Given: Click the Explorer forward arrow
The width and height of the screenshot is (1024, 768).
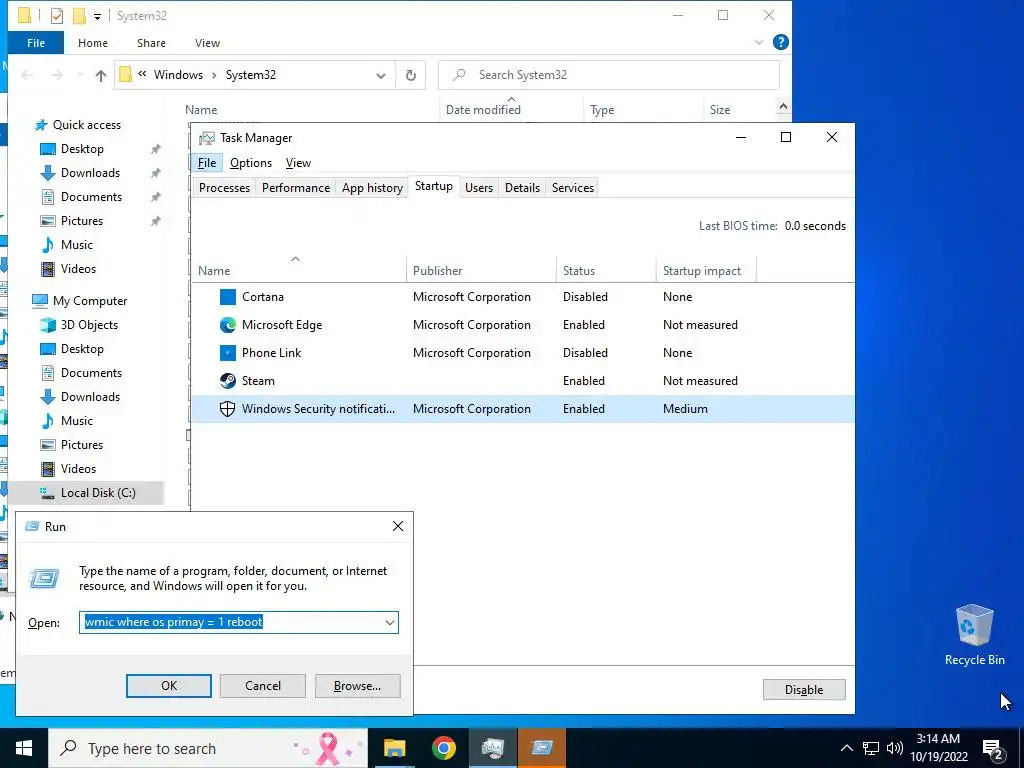Looking at the screenshot, I should (x=57, y=75).
